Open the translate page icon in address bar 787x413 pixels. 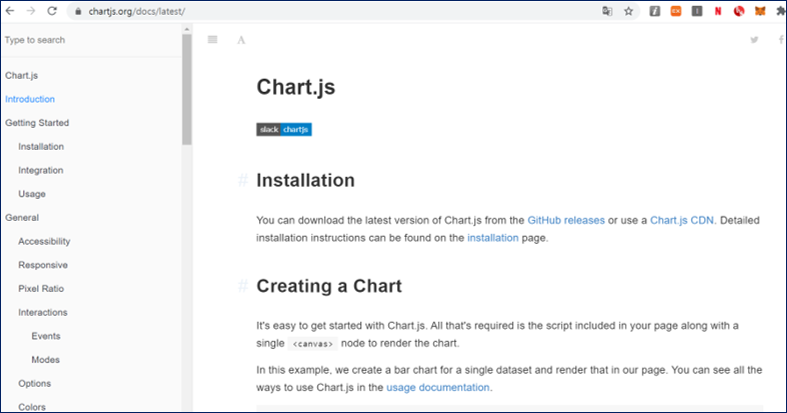(x=607, y=11)
